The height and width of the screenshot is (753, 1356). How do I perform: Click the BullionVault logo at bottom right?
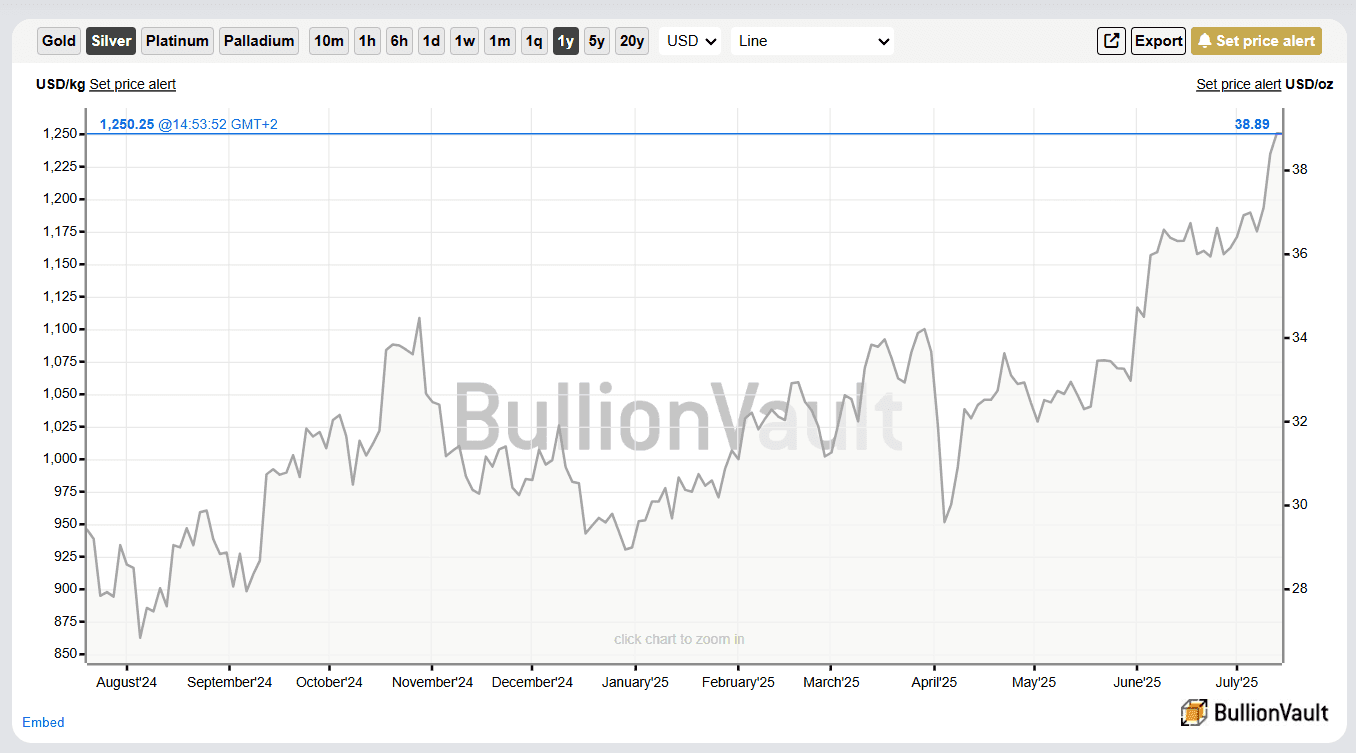(x=1255, y=712)
